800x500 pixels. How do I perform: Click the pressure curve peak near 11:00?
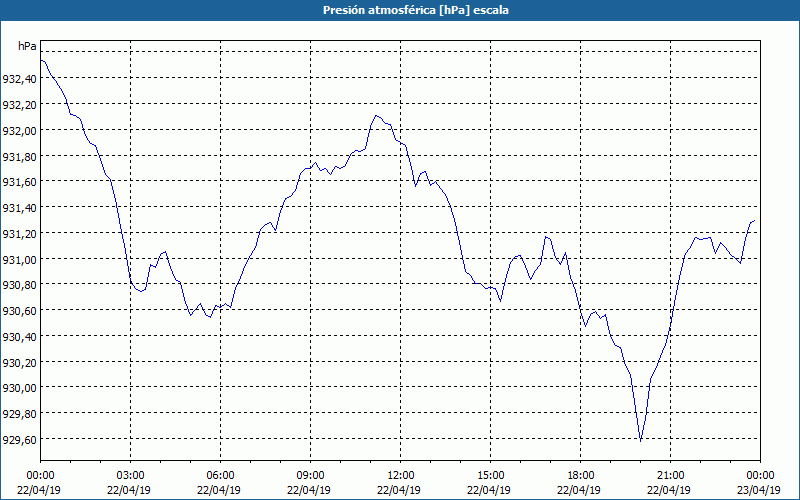coord(376,115)
